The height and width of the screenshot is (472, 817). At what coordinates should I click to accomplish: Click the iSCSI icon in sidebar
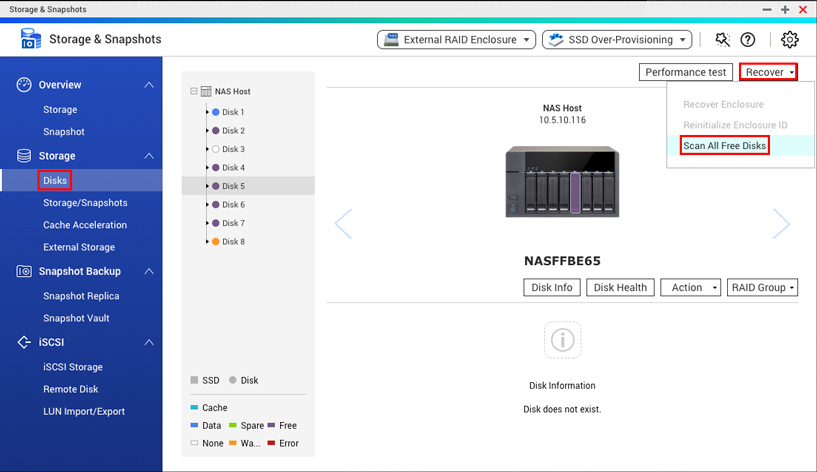[x=24, y=342]
